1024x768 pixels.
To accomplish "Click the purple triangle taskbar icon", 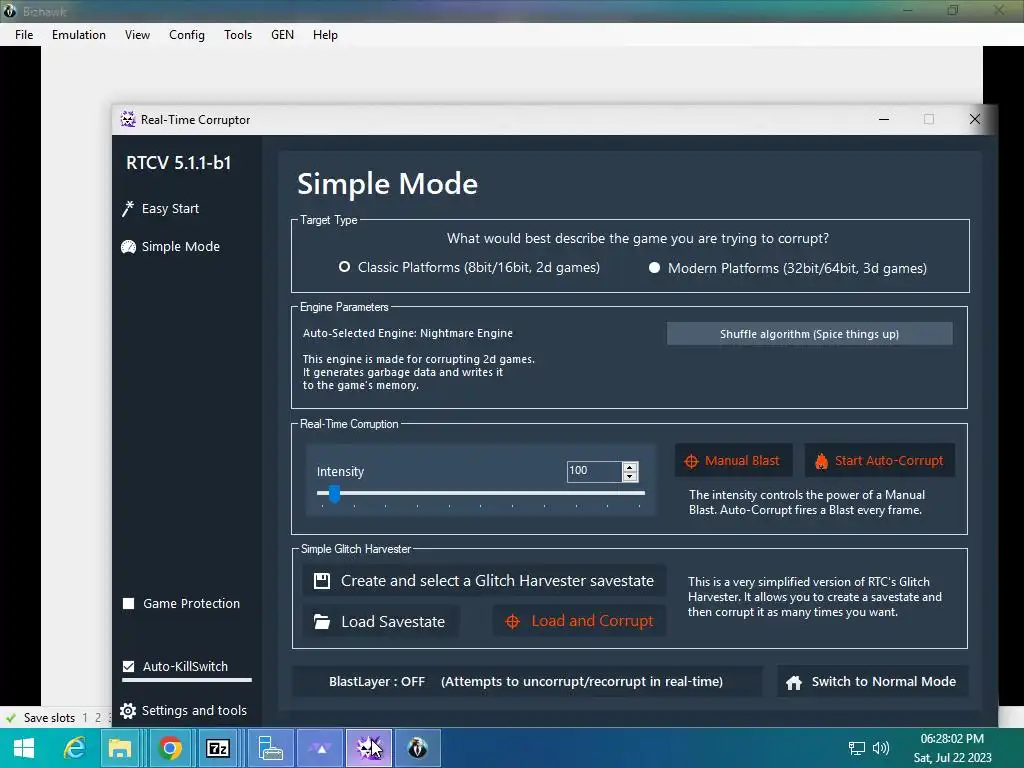I will 321,748.
